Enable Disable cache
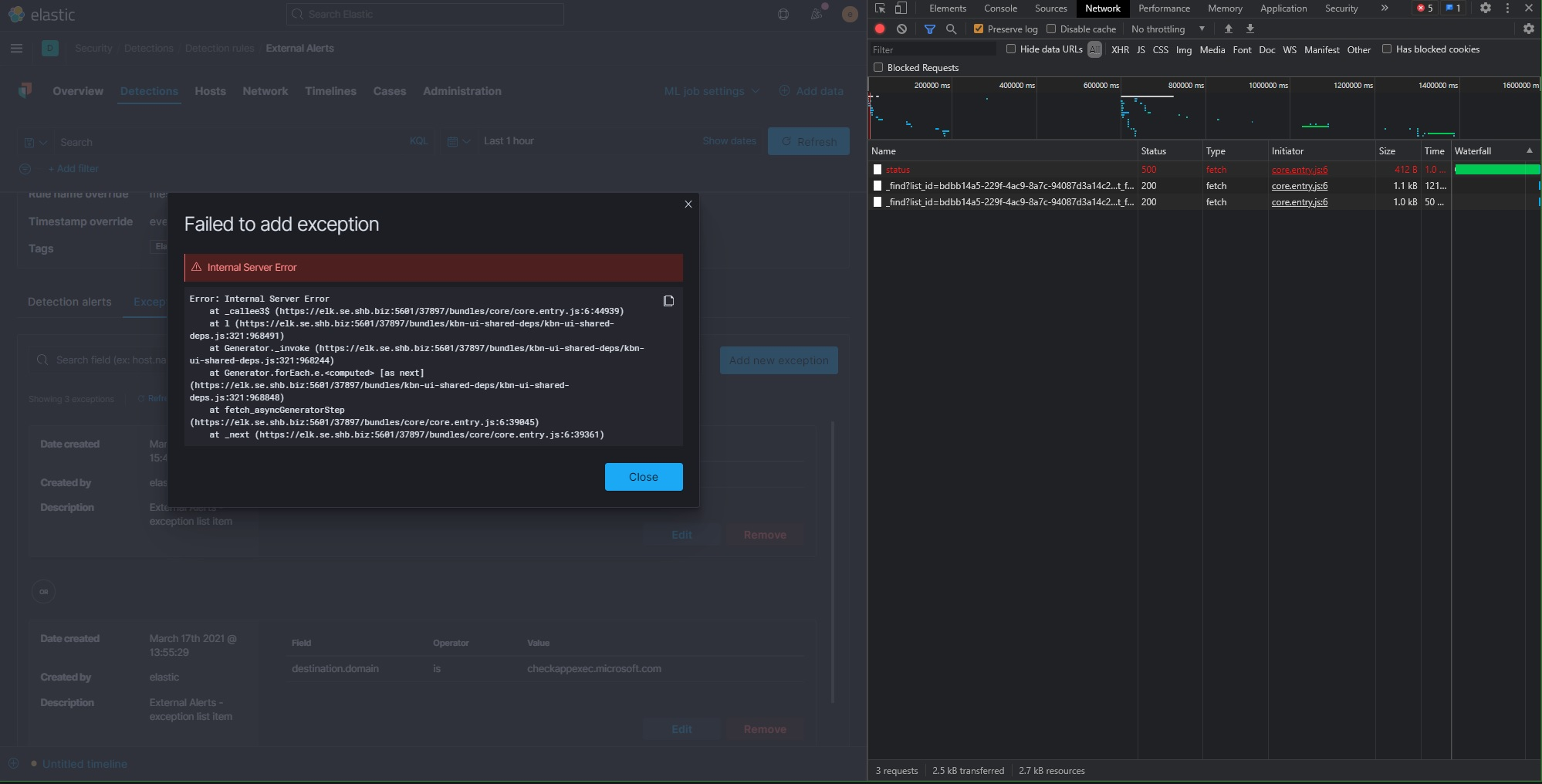 1051,29
